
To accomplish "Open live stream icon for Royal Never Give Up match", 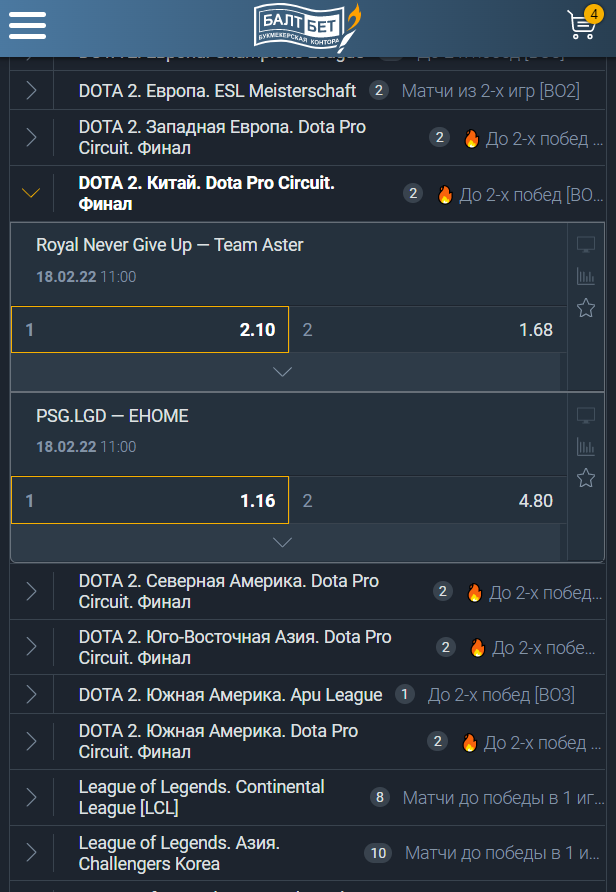I will point(586,245).
